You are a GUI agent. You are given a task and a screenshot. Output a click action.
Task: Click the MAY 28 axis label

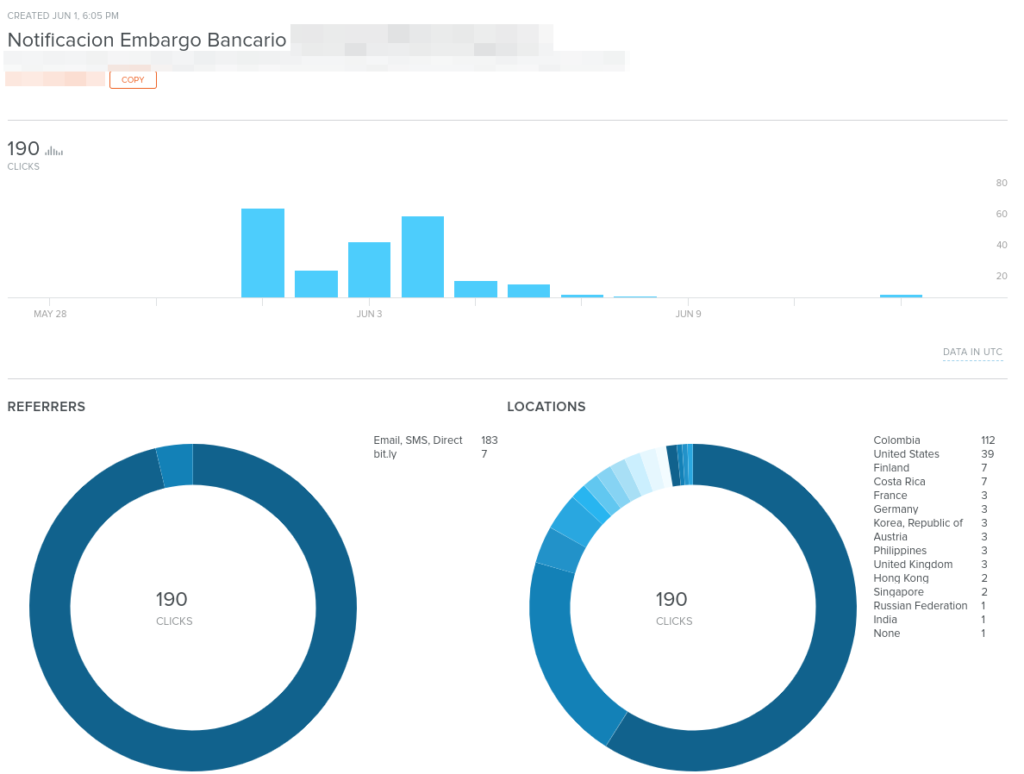(50, 314)
